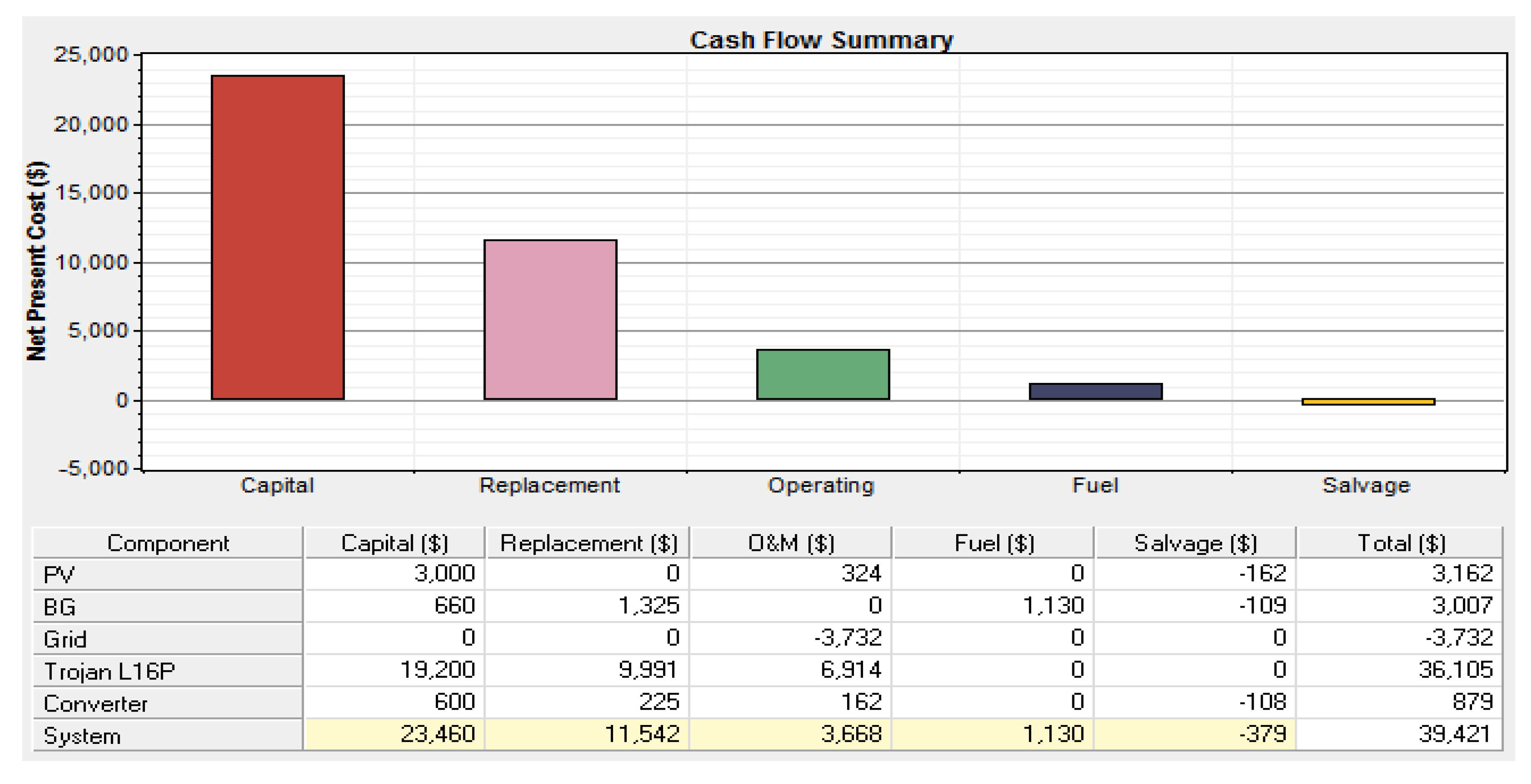Click the Fuel ($) column header

pyautogui.click(x=994, y=543)
